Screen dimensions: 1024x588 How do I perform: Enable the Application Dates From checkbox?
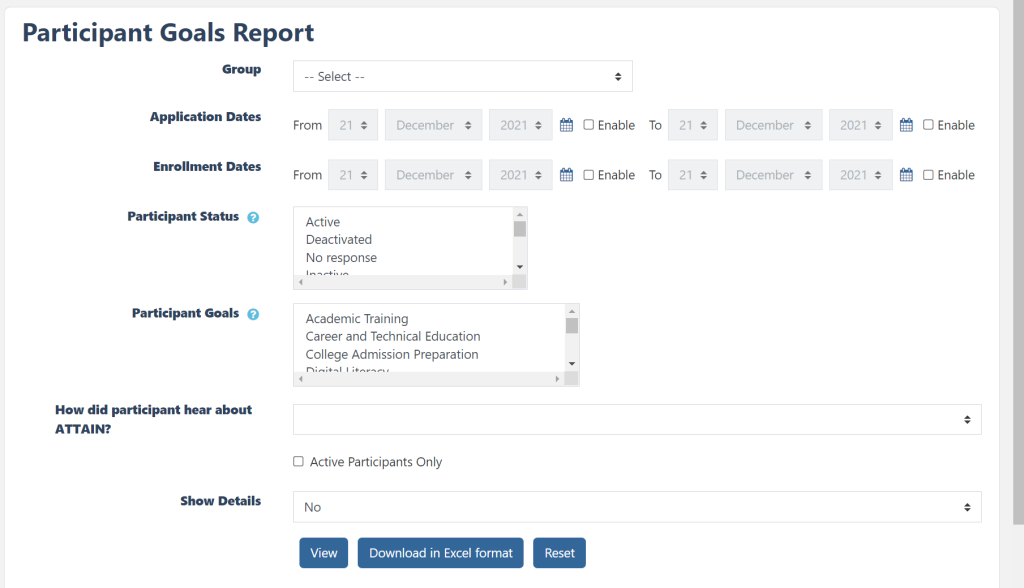coord(589,125)
